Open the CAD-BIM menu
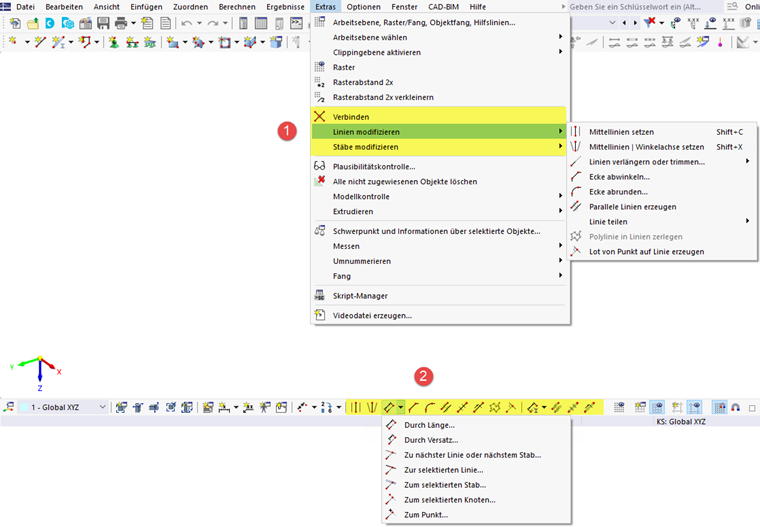The width and height of the screenshot is (760, 527). tap(443, 7)
